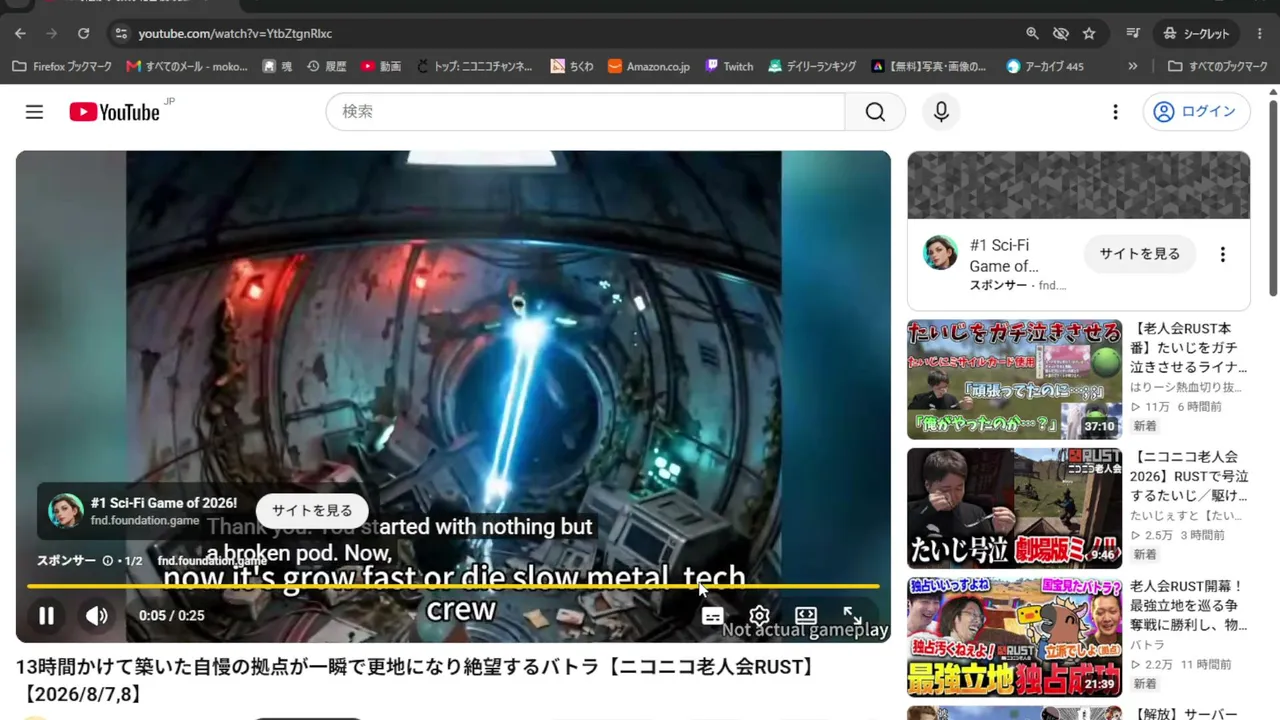Open the すべてのメール bookmark
The width and height of the screenshot is (1280, 720).
[x=187, y=66]
